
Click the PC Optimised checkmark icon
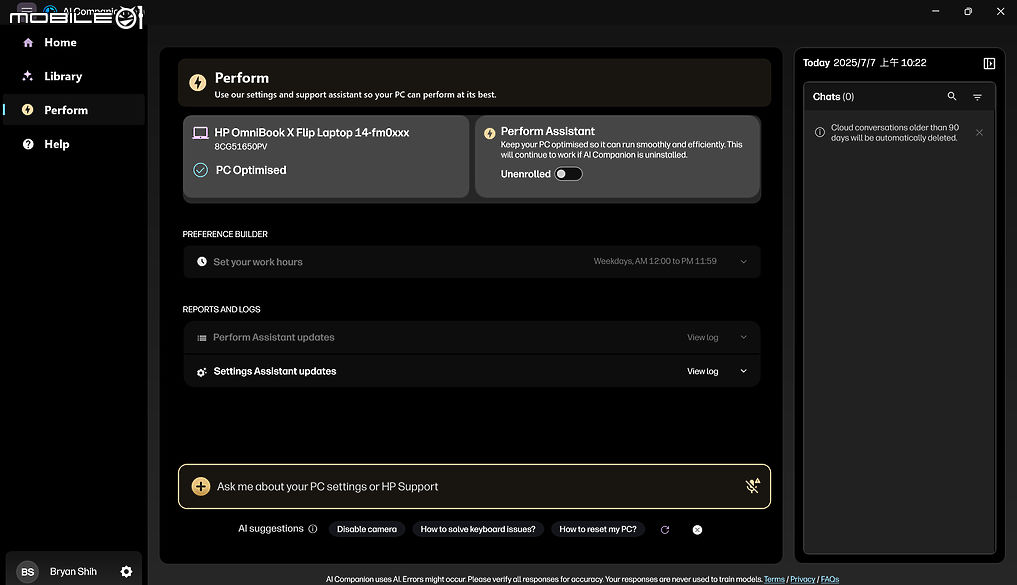tap(200, 170)
